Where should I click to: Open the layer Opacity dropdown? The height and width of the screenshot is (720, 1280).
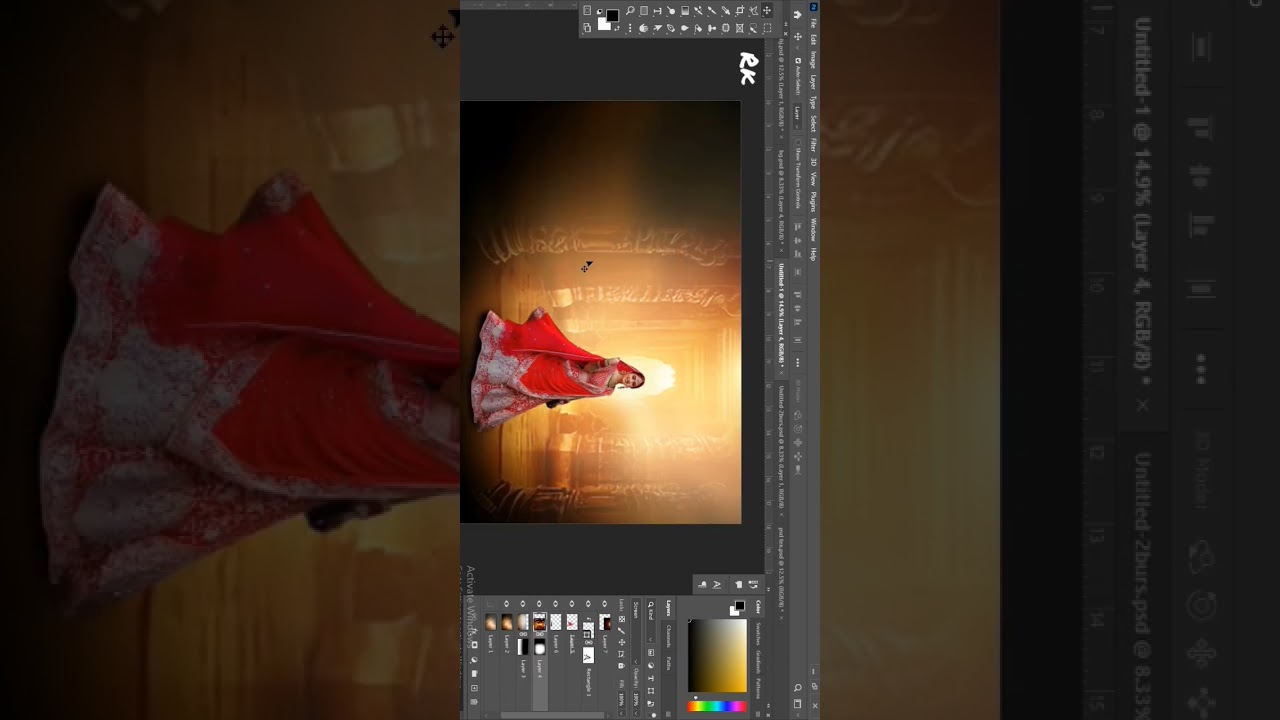tap(636, 713)
